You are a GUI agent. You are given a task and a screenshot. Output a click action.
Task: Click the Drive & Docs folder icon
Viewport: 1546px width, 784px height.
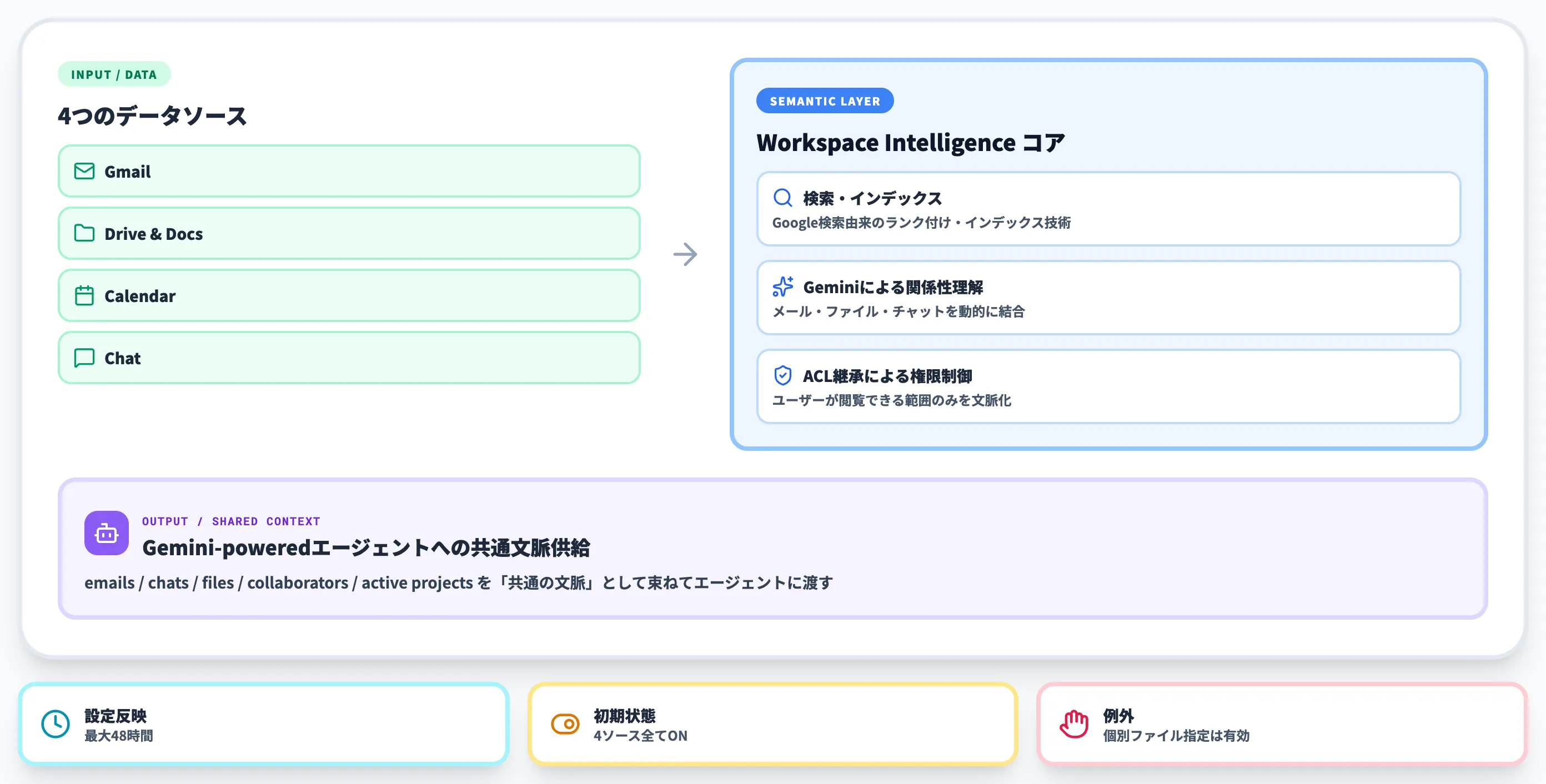(84, 233)
